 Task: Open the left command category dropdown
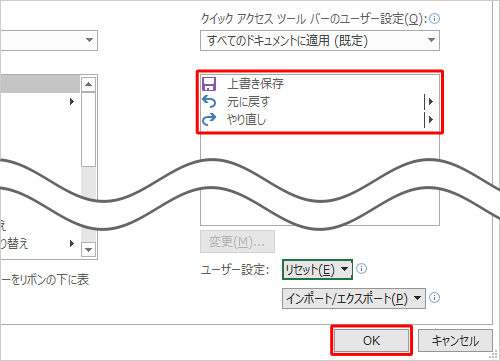[x=49, y=41]
